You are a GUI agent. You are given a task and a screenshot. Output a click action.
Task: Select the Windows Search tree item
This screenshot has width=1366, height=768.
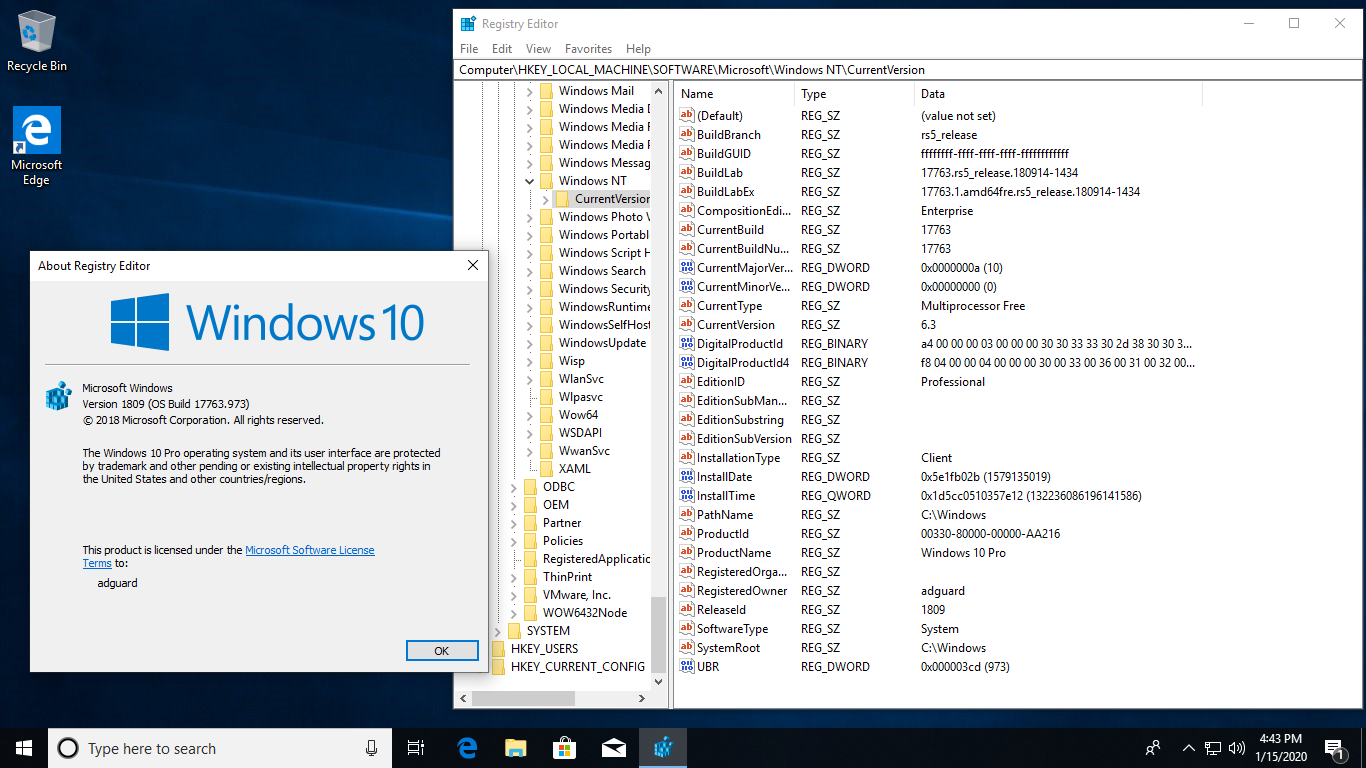point(602,271)
